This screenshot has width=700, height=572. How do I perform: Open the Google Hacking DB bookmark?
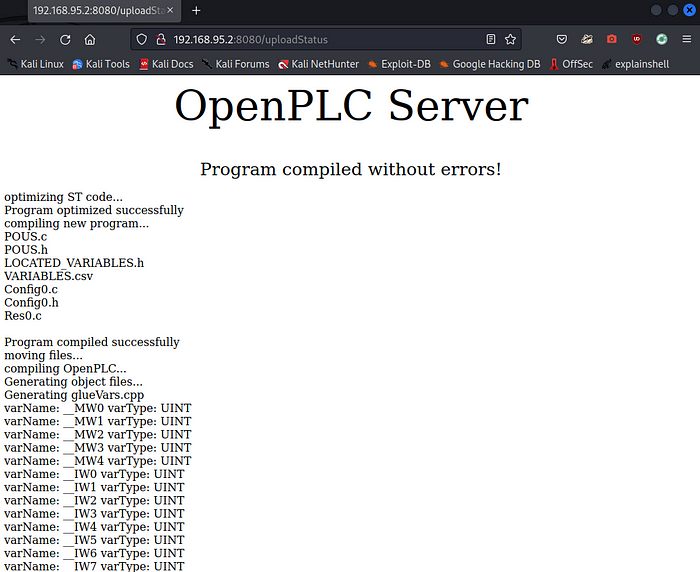click(490, 64)
